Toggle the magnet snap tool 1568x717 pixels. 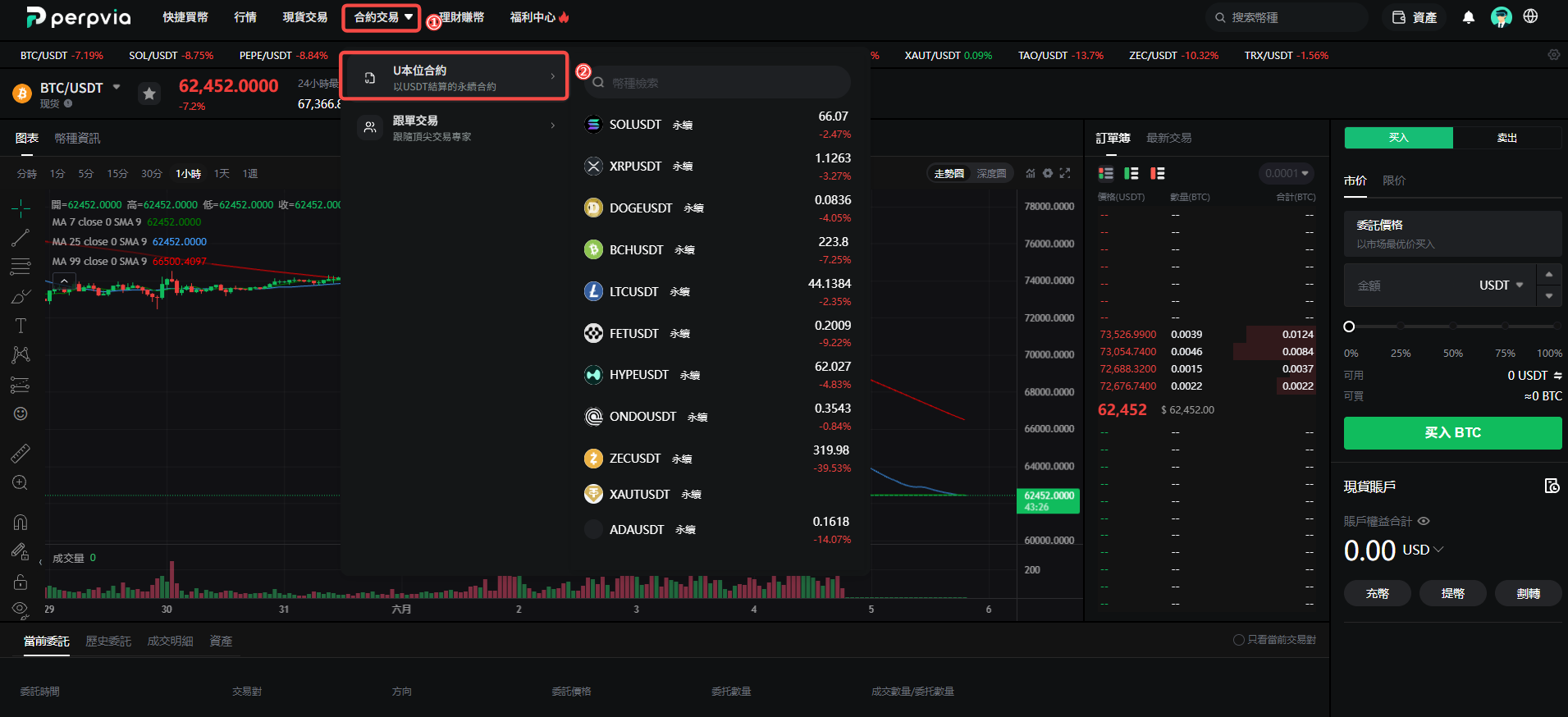click(21, 522)
